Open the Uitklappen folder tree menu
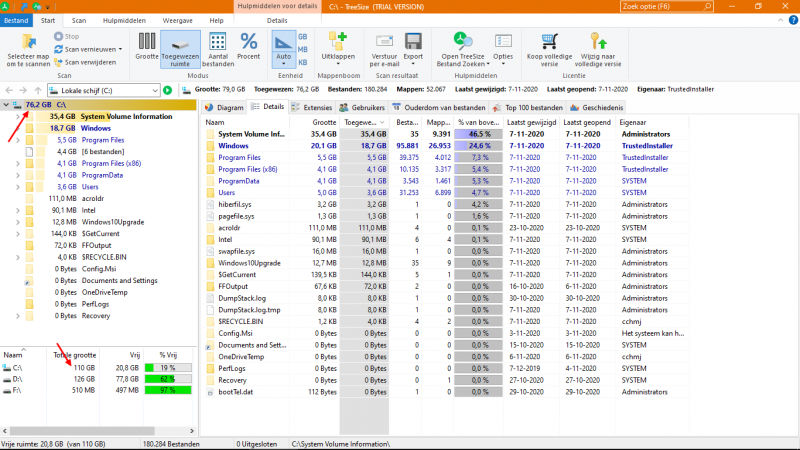This screenshot has width=800, height=450. tap(338, 49)
